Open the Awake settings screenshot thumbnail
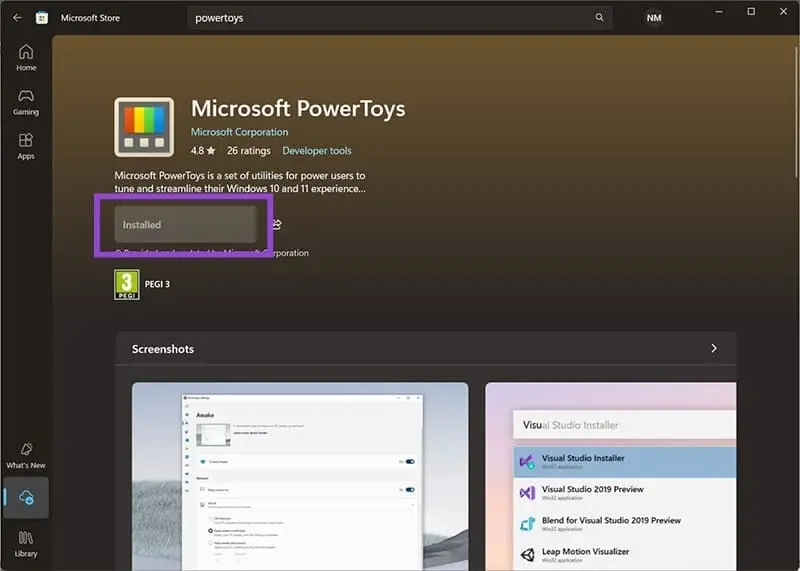This screenshot has height=571, width=800. 300,476
